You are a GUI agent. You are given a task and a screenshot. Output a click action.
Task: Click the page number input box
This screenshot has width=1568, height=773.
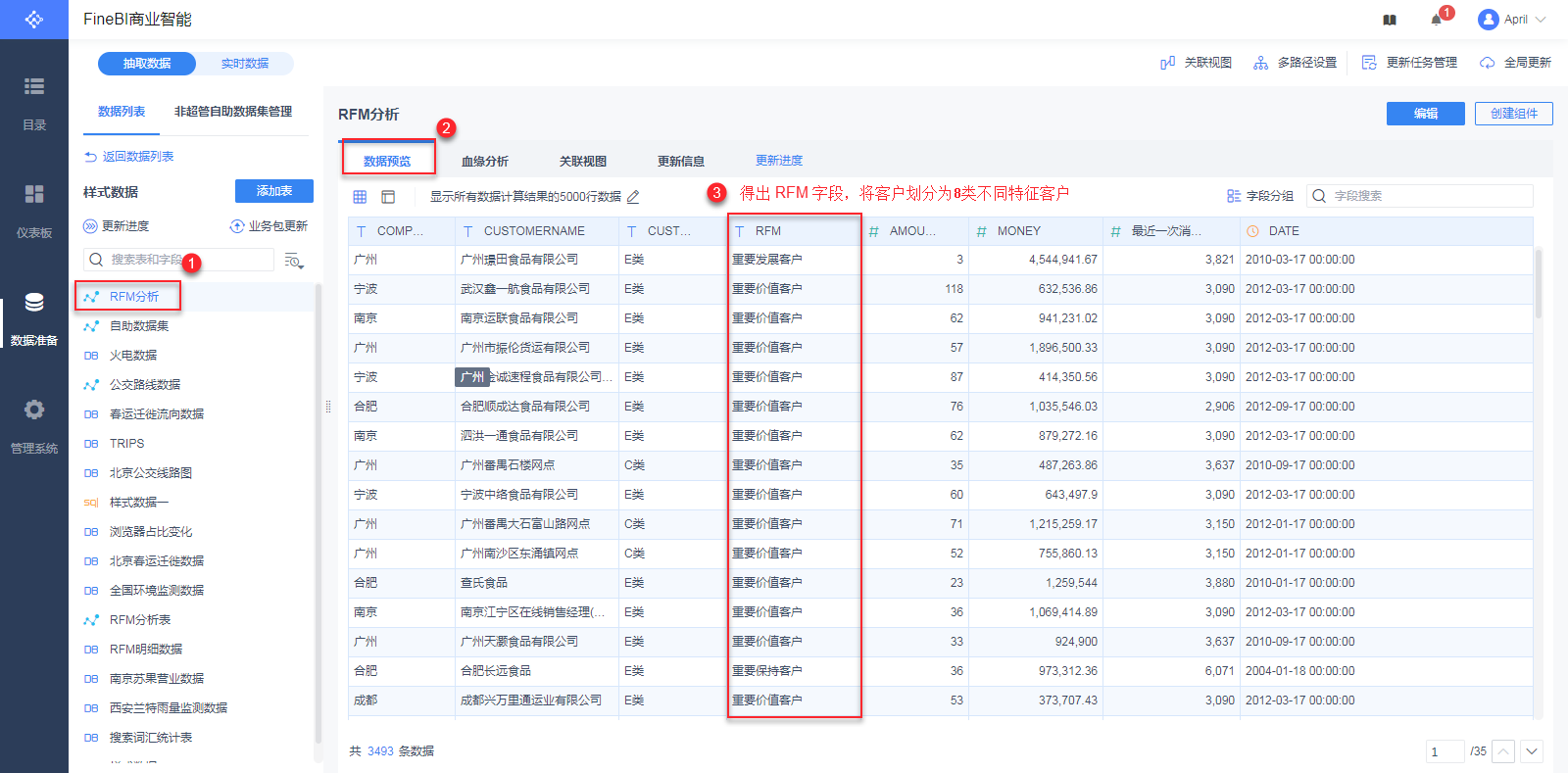tap(1445, 751)
